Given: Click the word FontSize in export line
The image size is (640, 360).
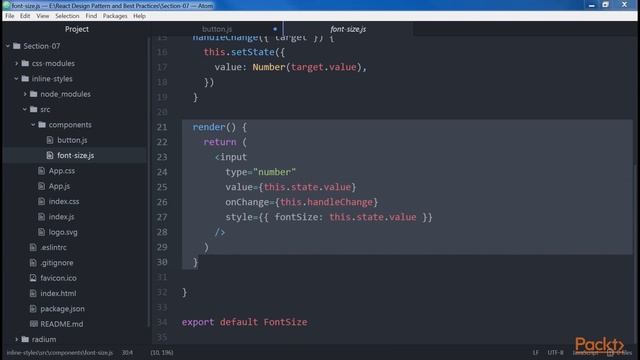Looking at the screenshot, I should [285, 322].
